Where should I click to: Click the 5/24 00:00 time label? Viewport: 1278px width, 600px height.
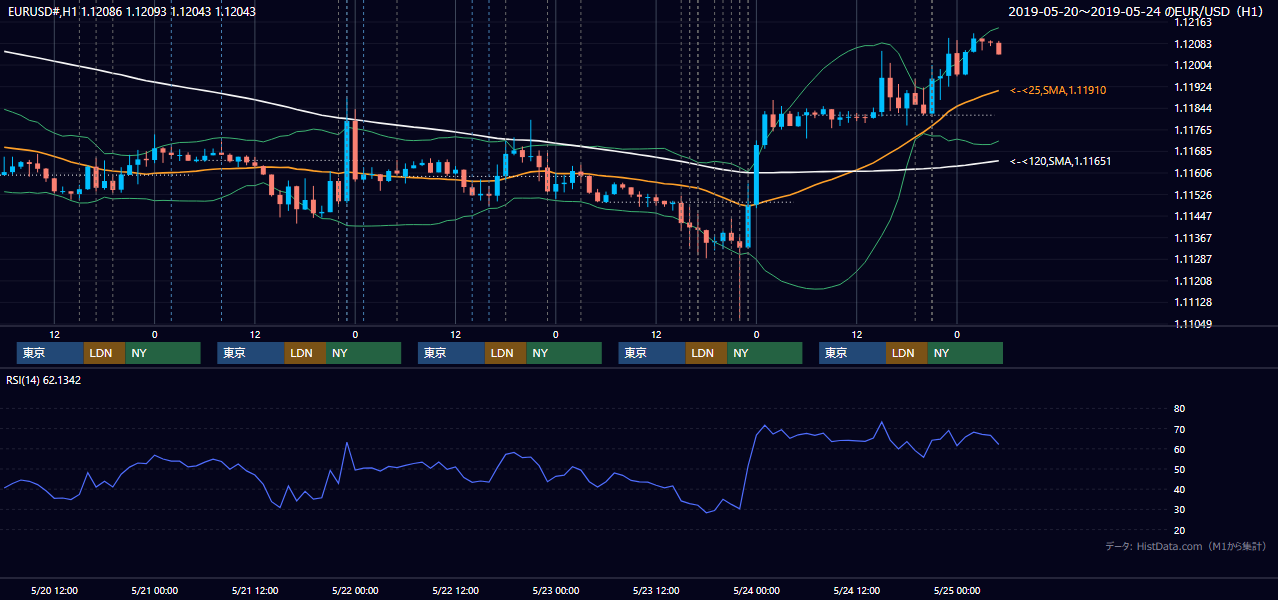coord(756,590)
